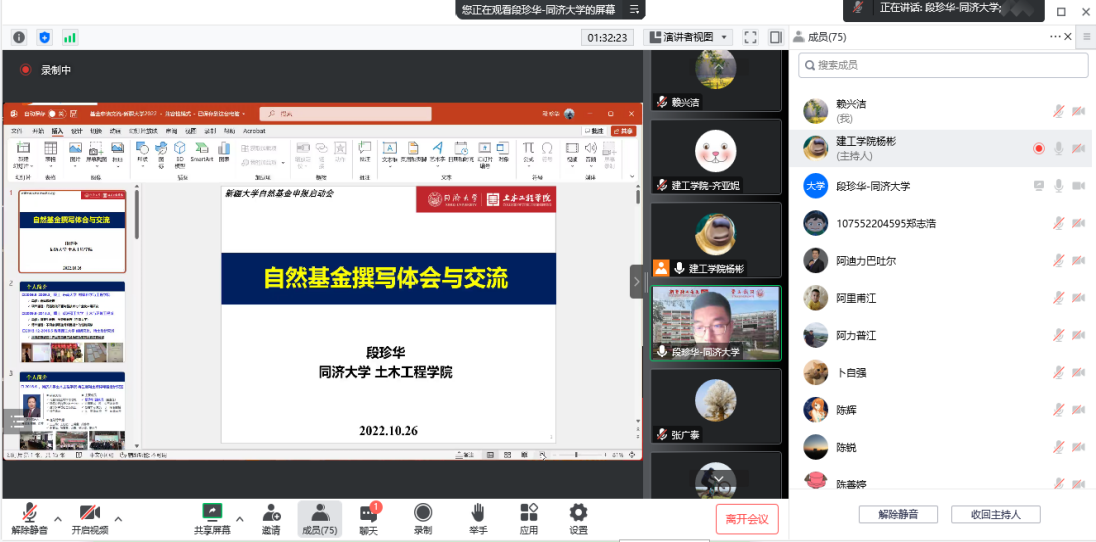
Task: Open the Apps (应用) menu
Action: click(529, 518)
